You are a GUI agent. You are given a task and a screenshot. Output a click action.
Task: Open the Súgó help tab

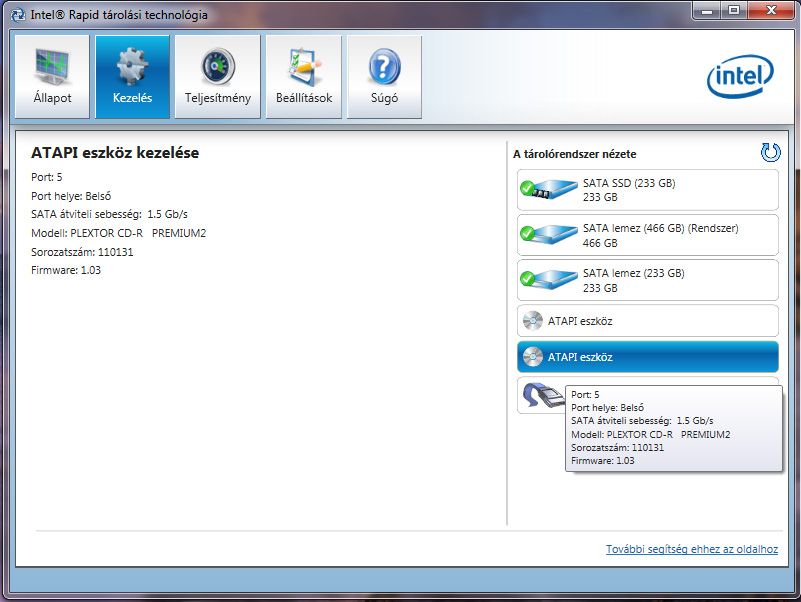384,77
